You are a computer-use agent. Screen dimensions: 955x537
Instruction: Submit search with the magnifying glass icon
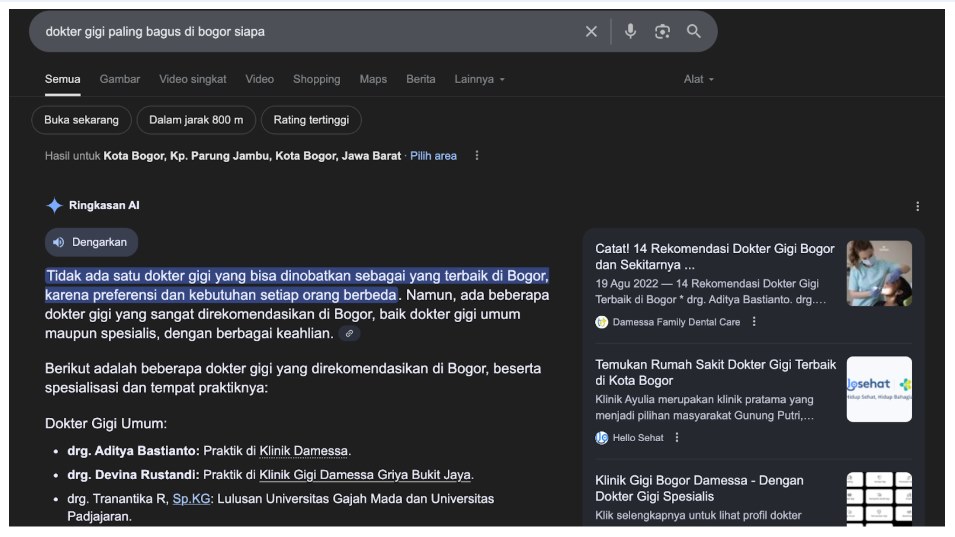[694, 31]
